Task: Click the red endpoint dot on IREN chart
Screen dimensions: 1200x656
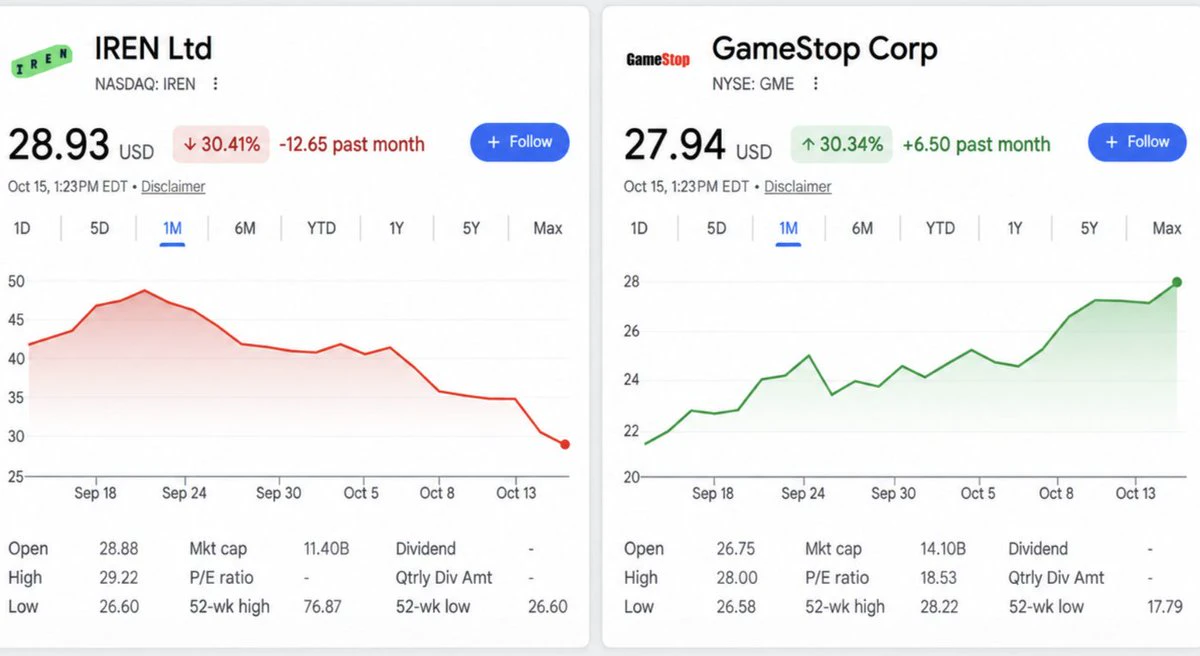Action: 565,444
